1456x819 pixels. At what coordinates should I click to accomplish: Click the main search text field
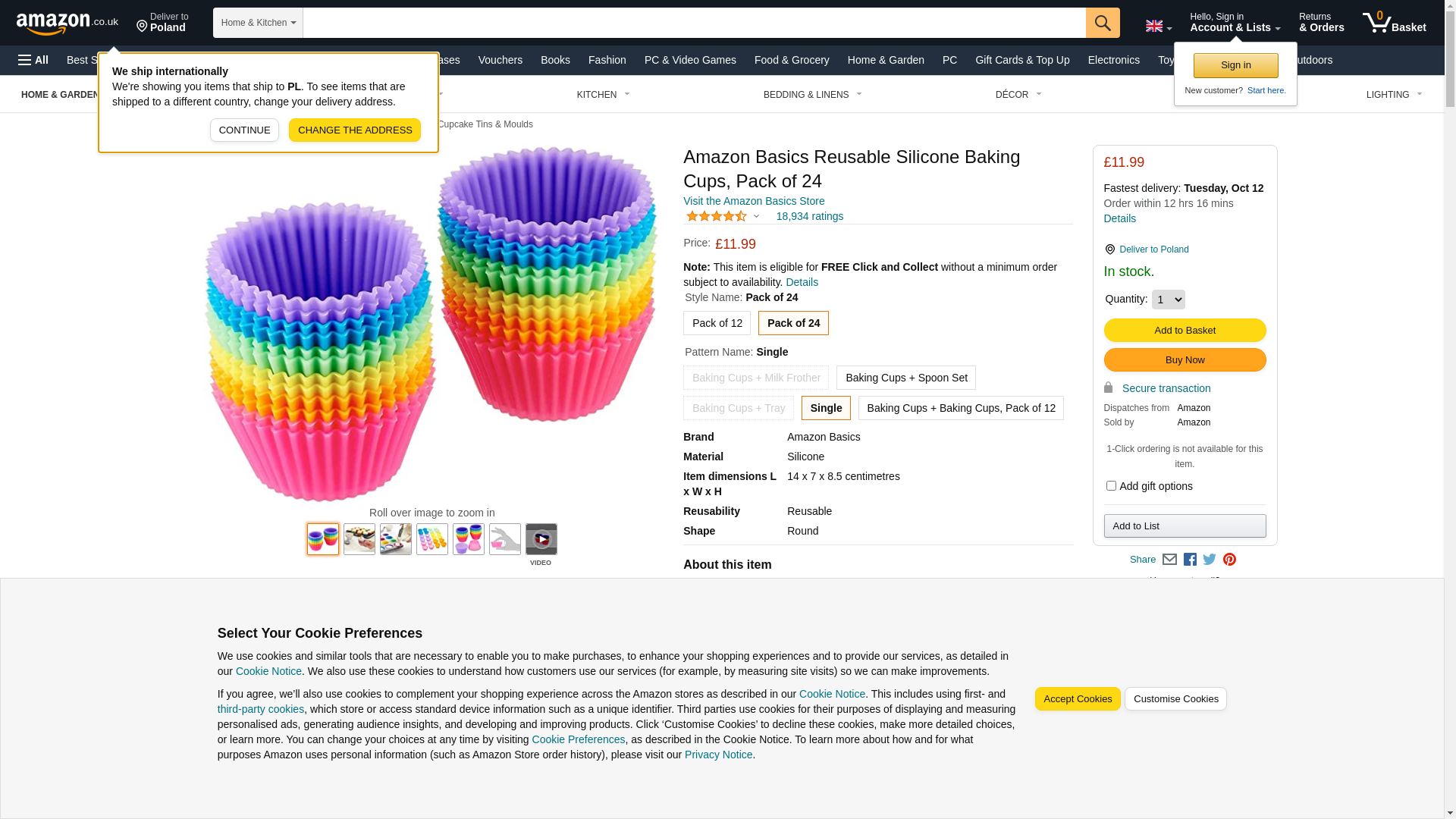click(x=694, y=23)
